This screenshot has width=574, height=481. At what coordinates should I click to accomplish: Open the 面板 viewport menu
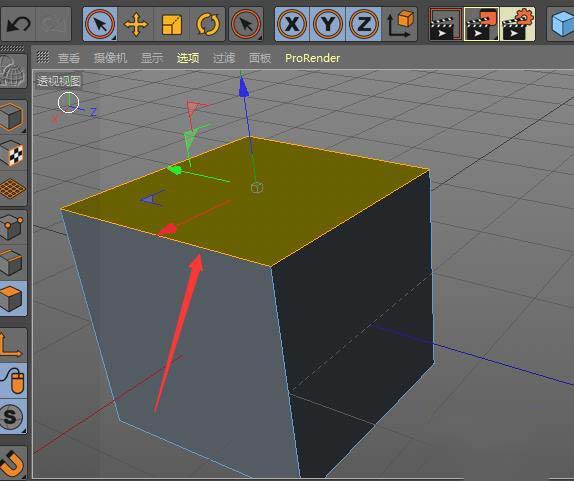[x=260, y=58]
